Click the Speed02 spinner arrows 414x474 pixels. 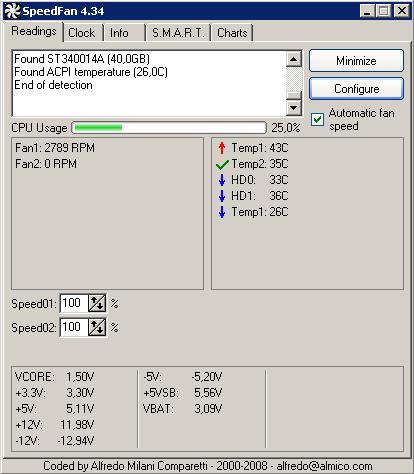tap(97, 327)
